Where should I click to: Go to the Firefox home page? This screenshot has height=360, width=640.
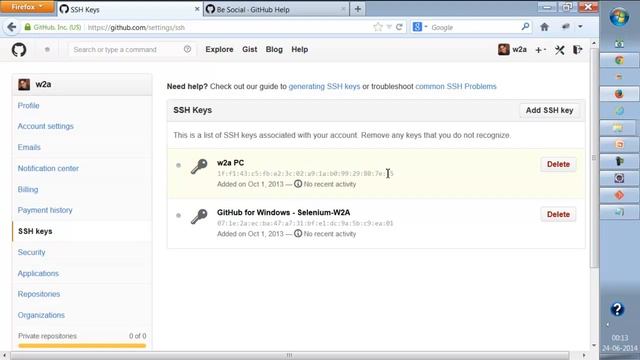point(544,27)
